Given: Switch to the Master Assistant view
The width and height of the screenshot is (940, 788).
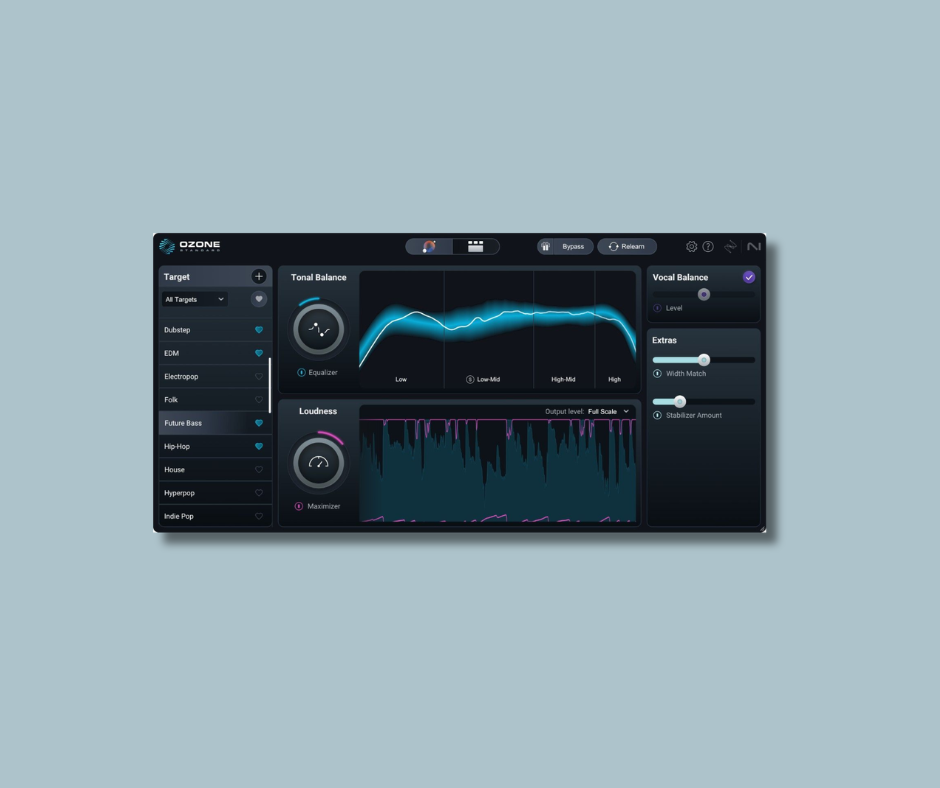Looking at the screenshot, I should tap(429, 246).
